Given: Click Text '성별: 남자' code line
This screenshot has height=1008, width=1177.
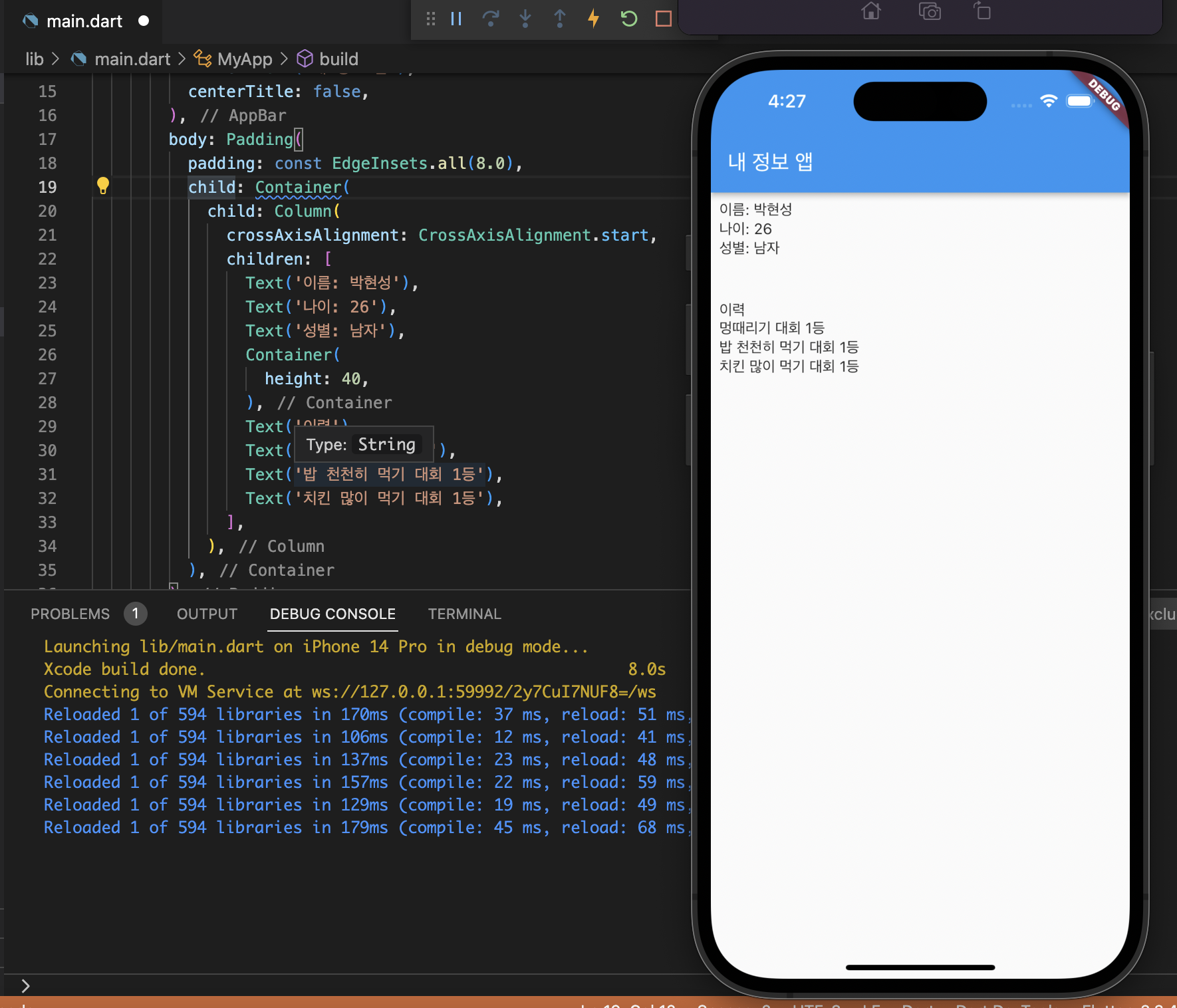Looking at the screenshot, I should 325,330.
